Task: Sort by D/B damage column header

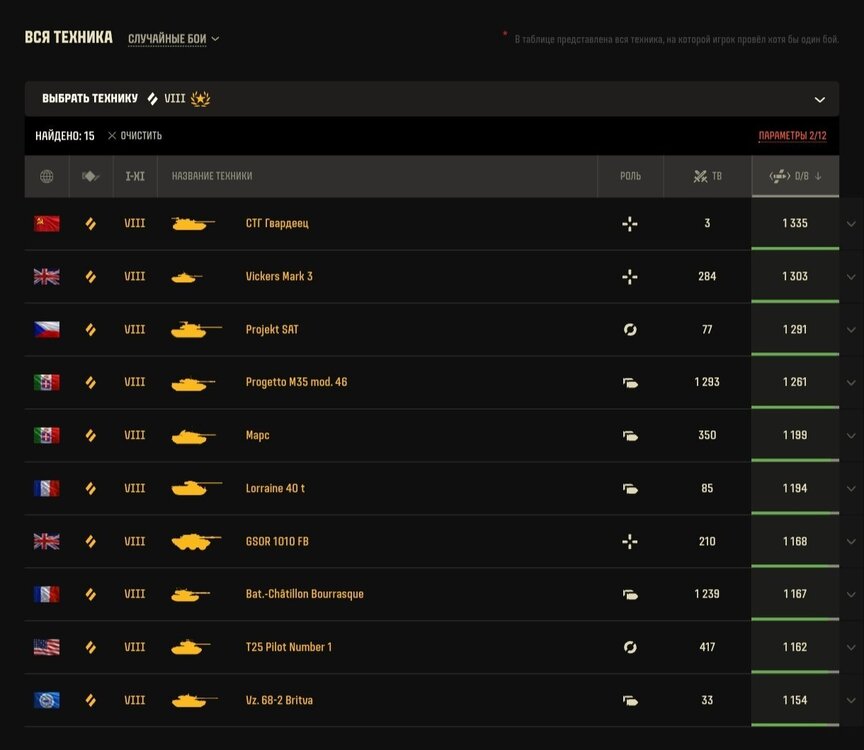Action: [x=795, y=176]
